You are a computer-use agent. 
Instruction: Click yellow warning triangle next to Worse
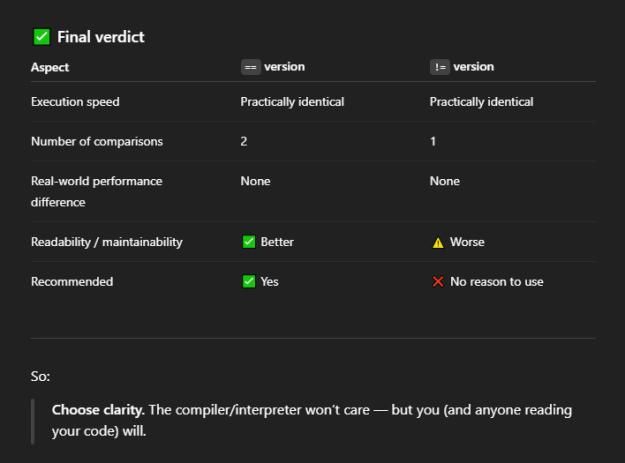coord(438,242)
